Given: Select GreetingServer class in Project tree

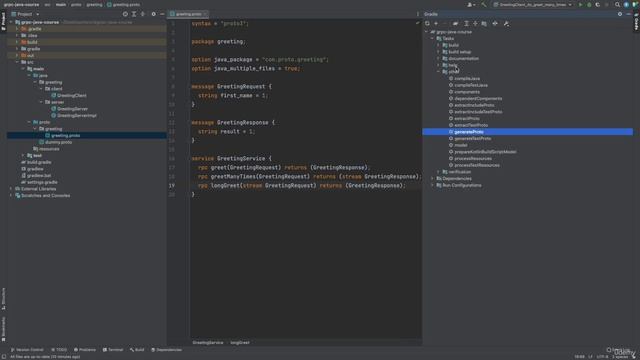Looking at the screenshot, I should tap(72, 109).
